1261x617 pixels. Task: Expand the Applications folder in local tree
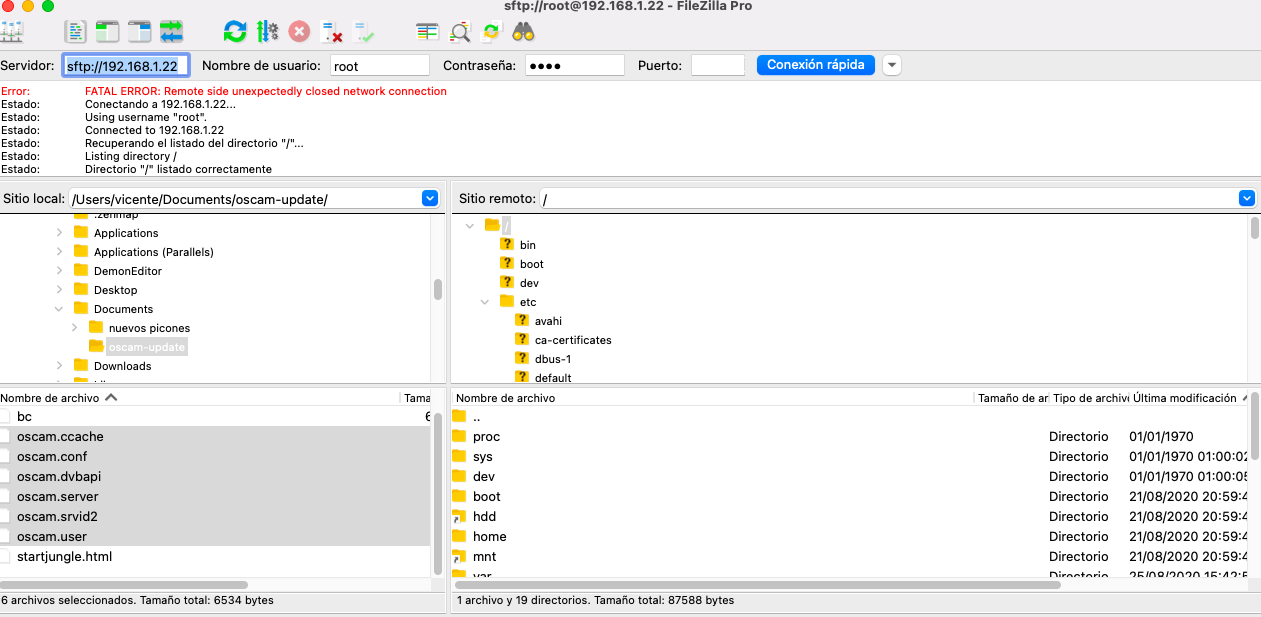pyautogui.click(x=60, y=233)
